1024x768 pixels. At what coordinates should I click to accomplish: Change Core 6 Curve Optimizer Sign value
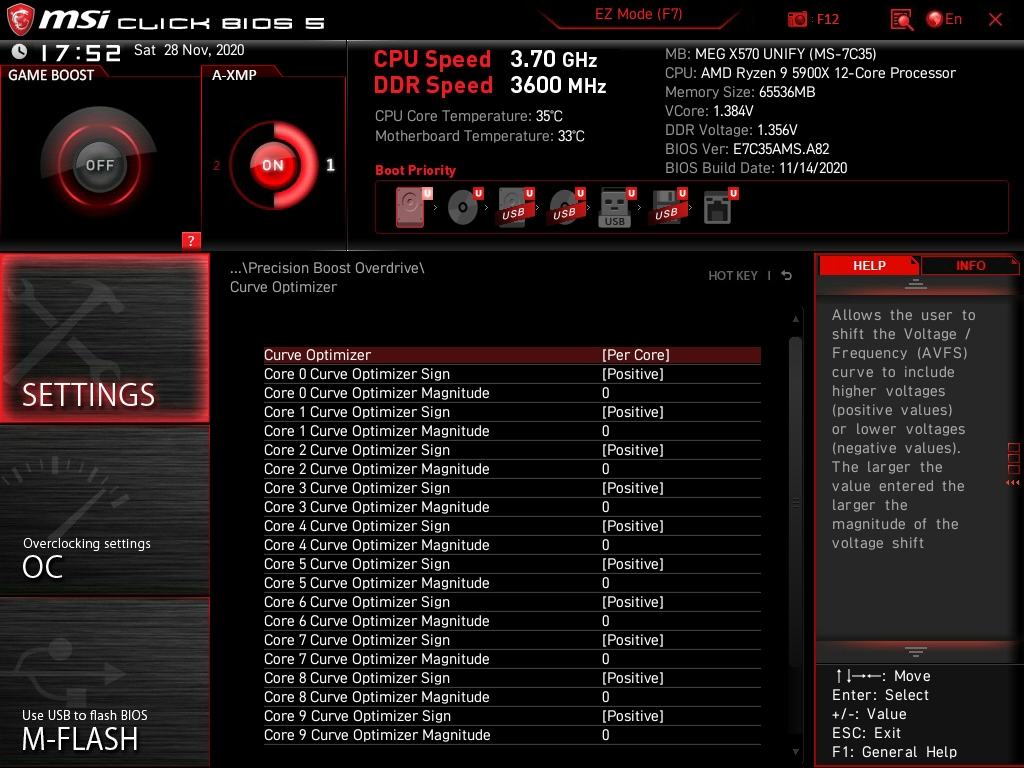[632, 601]
